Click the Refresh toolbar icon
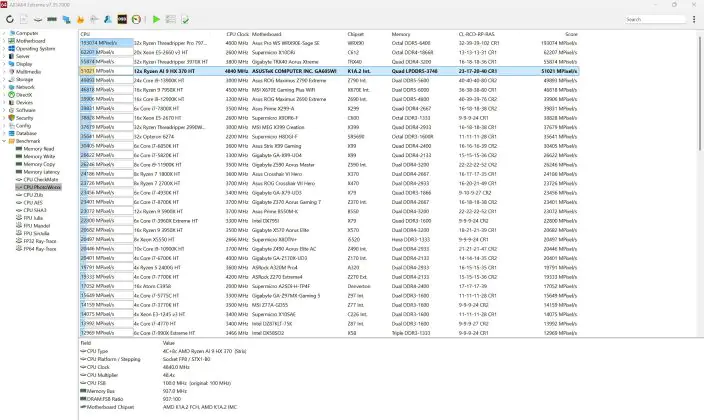Screen dimensions: 704x420 pos(9,19)
